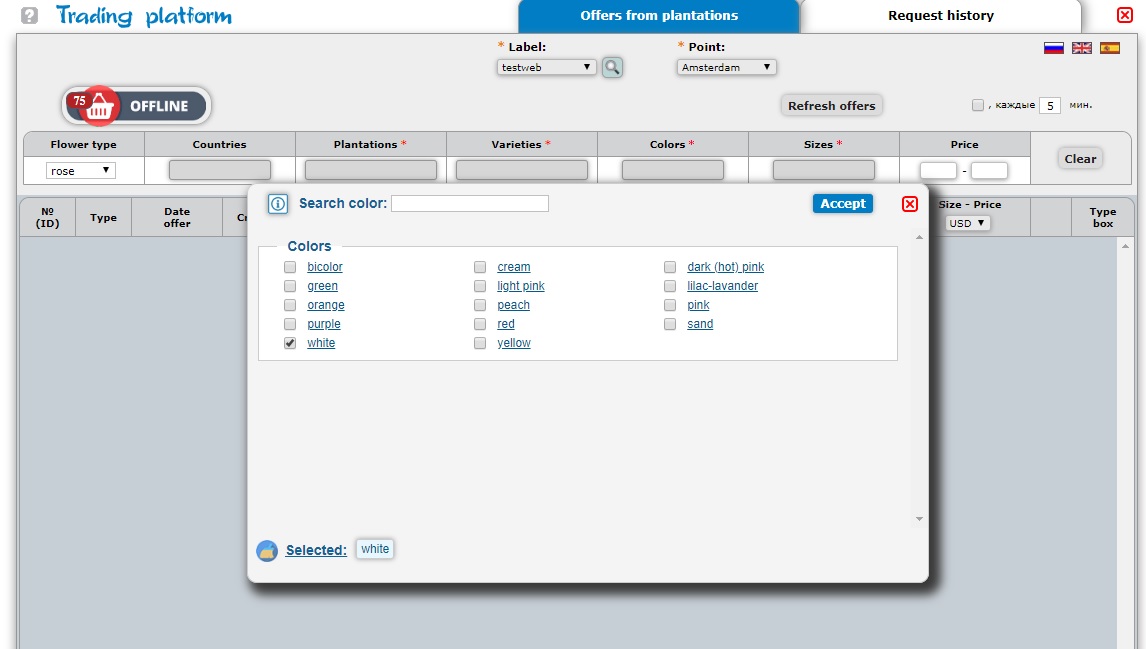Switch language to Spanish flag
This screenshot has height=649, width=1146.
pos(1109,48)
